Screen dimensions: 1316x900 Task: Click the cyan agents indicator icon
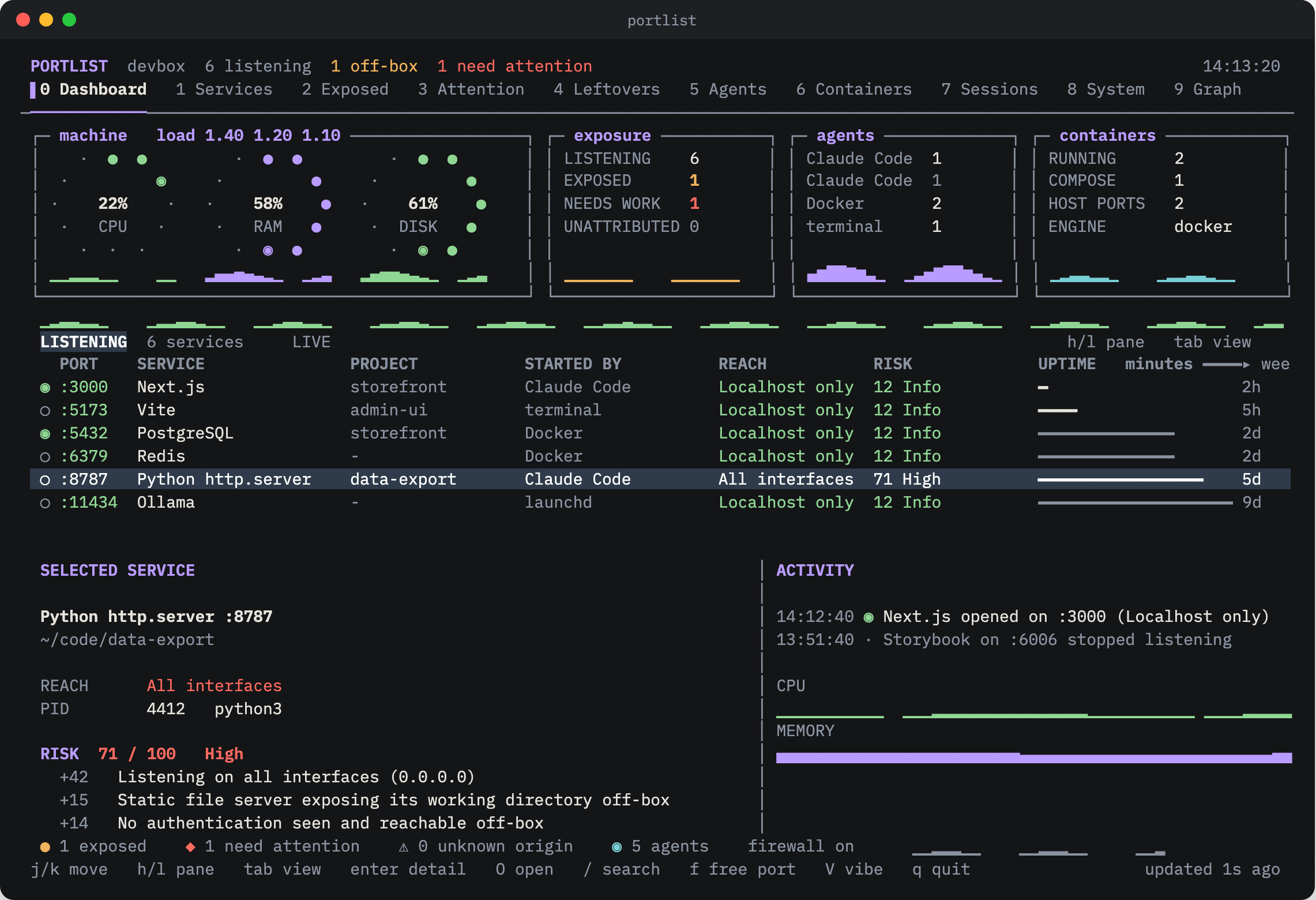[616, 847]
